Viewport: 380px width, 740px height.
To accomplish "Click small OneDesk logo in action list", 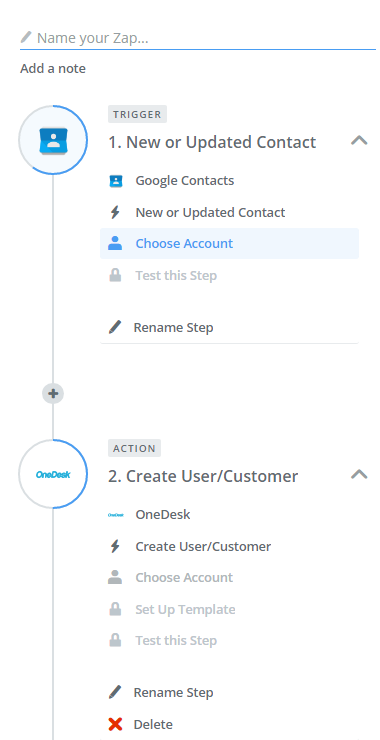I will click(116, 514).
